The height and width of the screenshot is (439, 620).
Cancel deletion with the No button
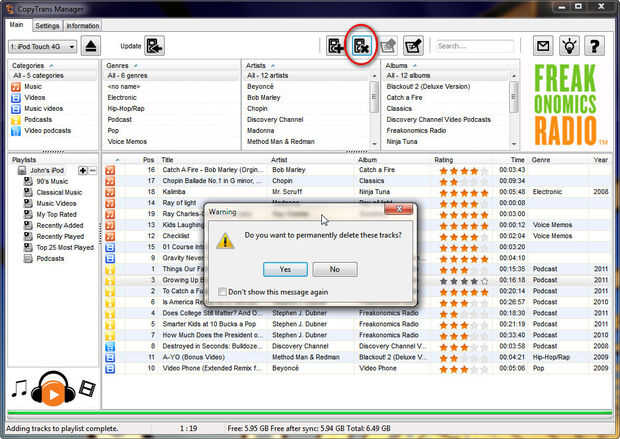(x=335, y=269)
